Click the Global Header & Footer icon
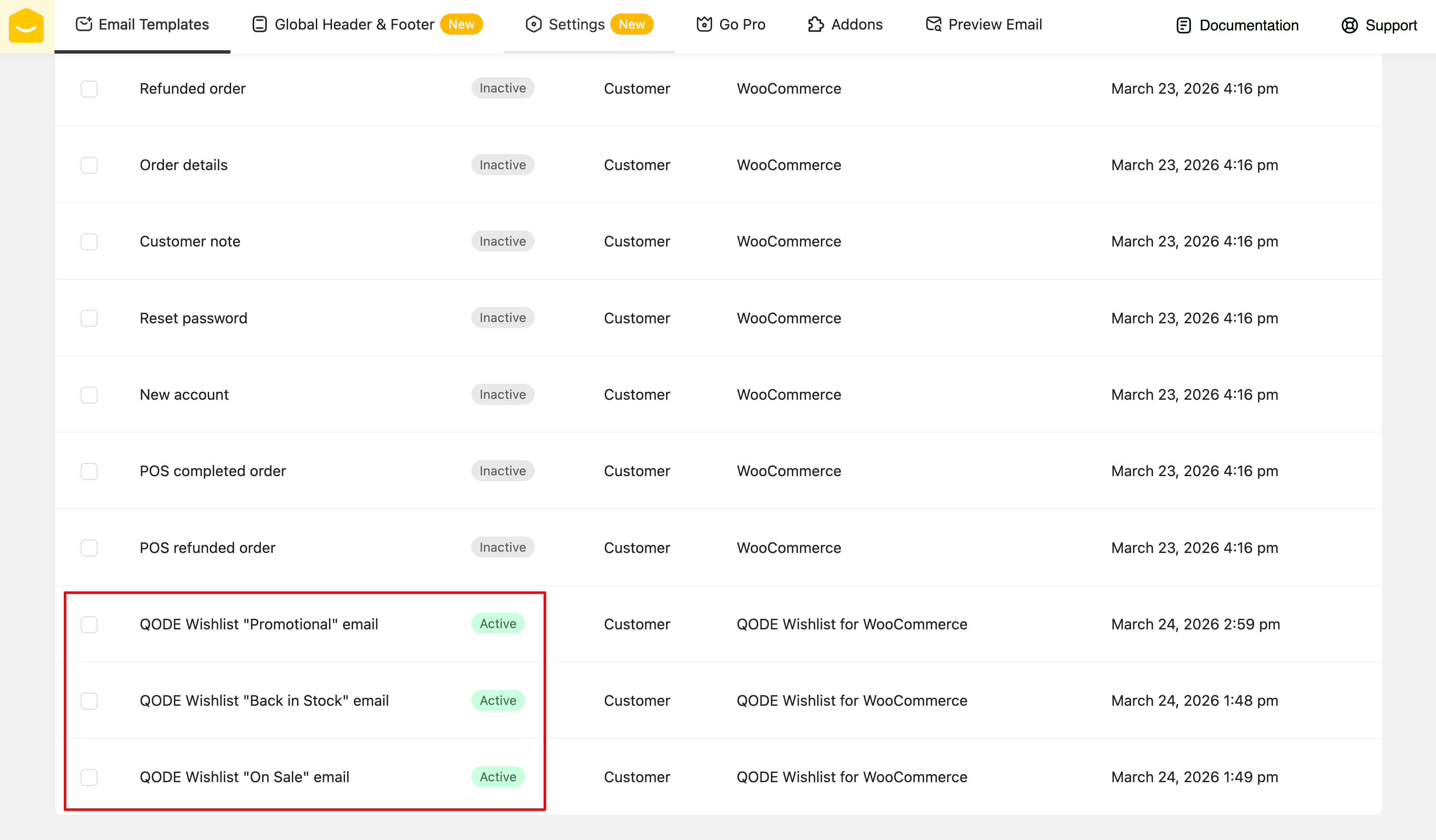 pyautogui.click(x=259, y=24)
